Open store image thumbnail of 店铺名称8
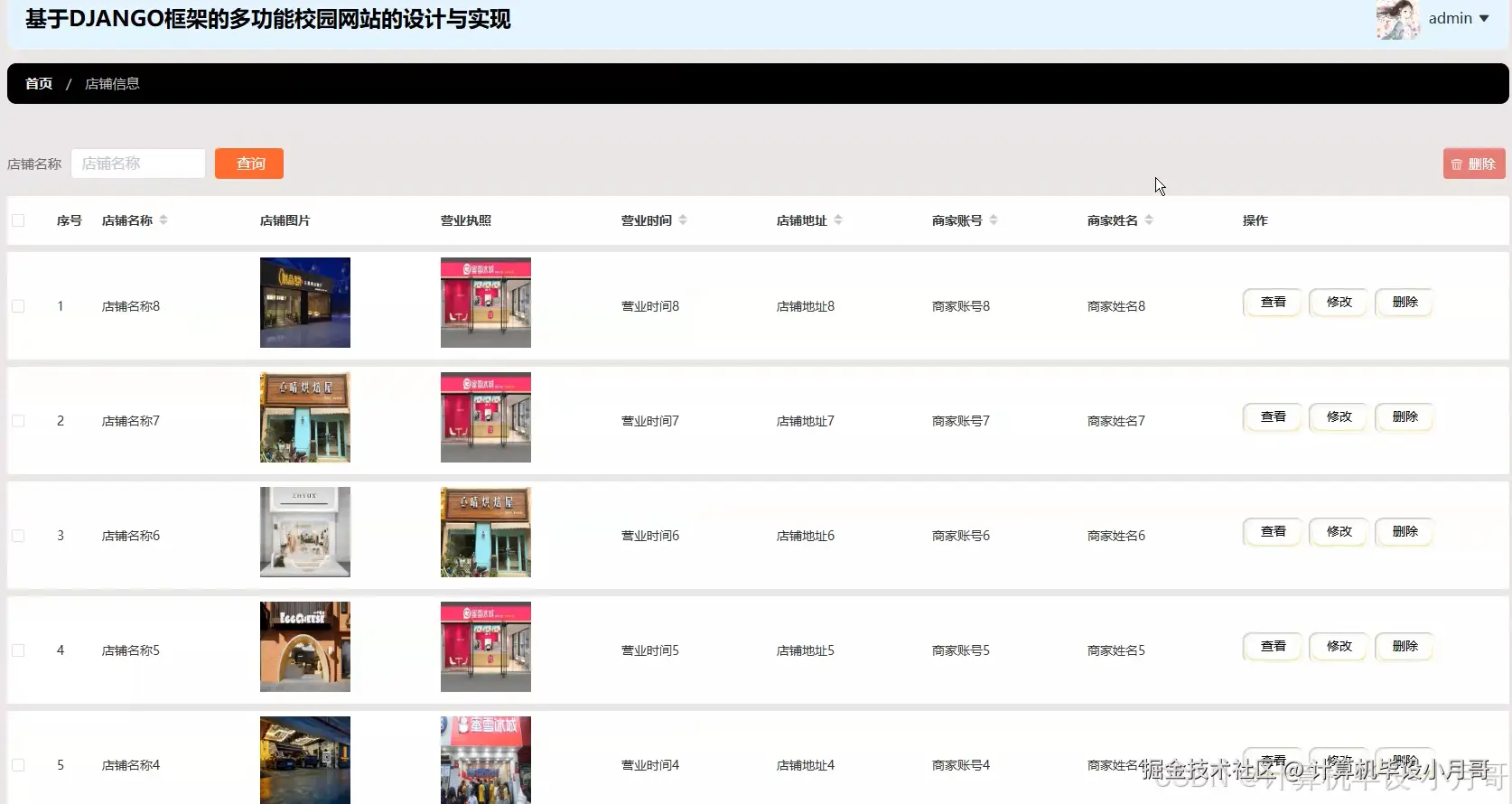 [x=305, y=303]
